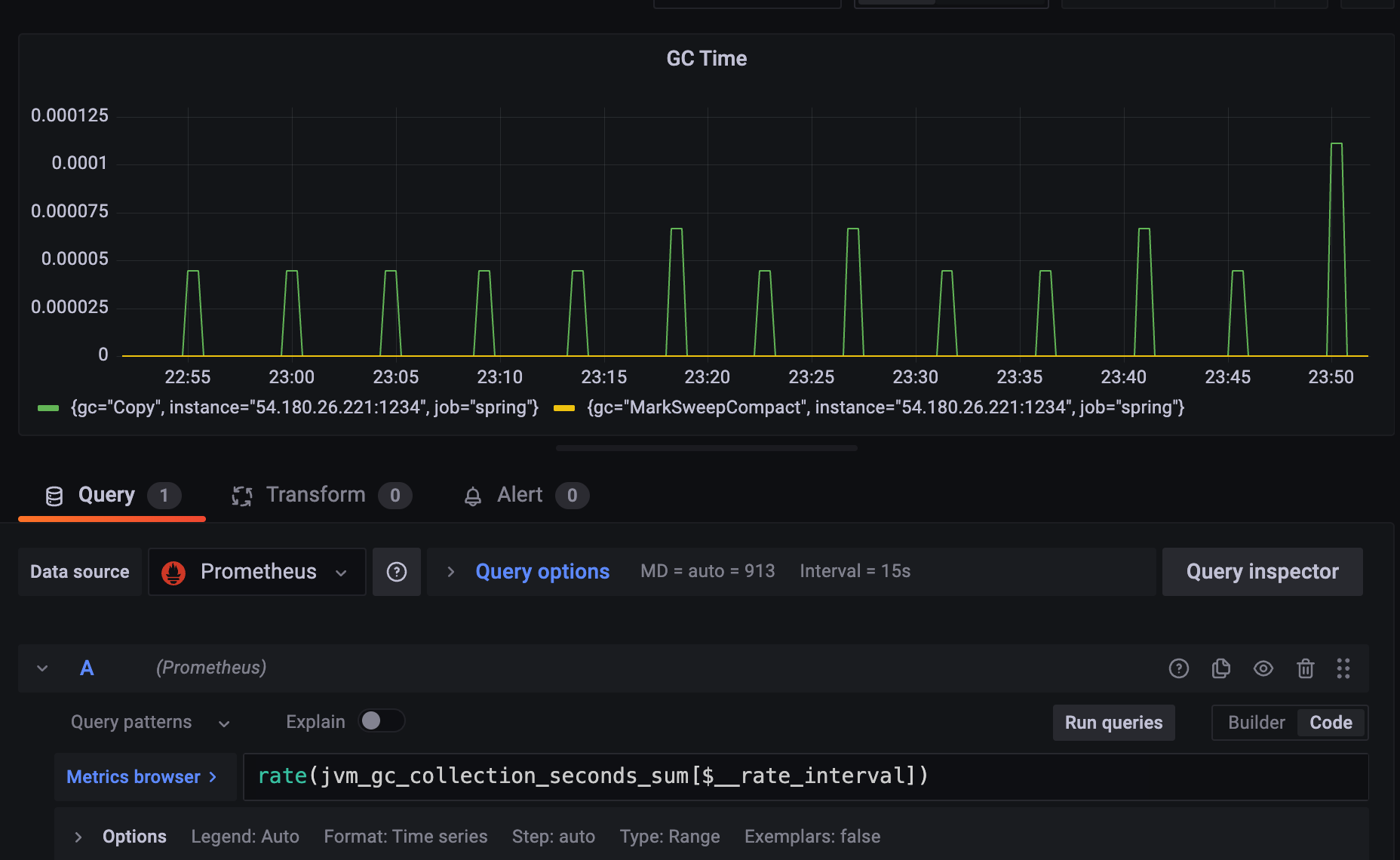Viewport: 1400px width, 860px height.
Task: Open the Query inspector
Action: [x=1262, y=572]
